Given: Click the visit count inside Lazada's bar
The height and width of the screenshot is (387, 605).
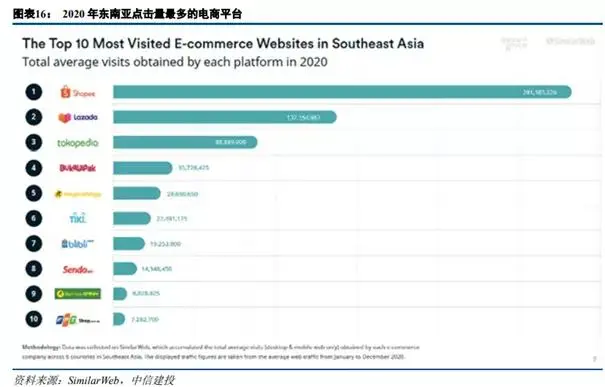Looking at the screenshot, I should click(x=304, y=117).
